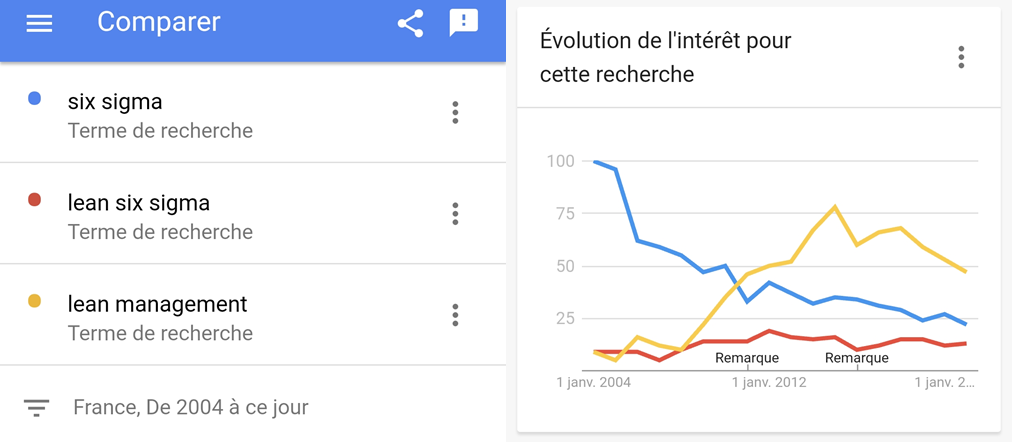Click the yellow lean management dot
The width and height of the screenshot is (1012, 442).
34,301
